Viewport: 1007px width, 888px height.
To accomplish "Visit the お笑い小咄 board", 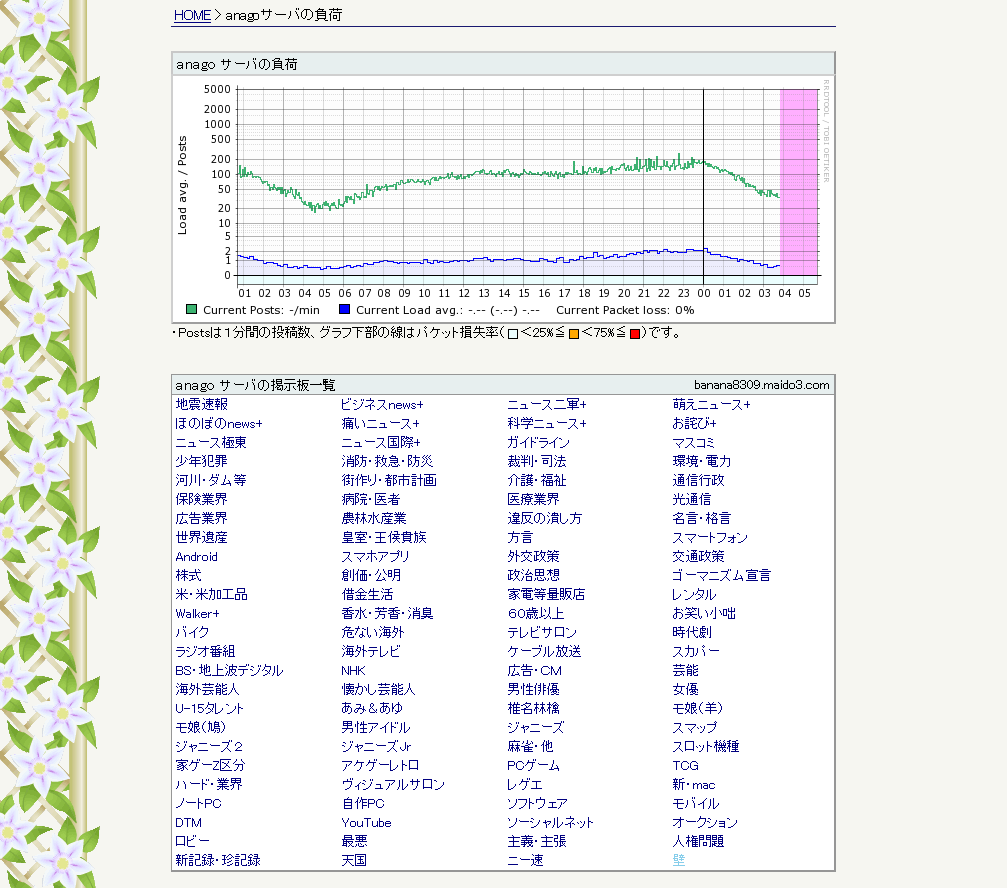I will [704, 614].
